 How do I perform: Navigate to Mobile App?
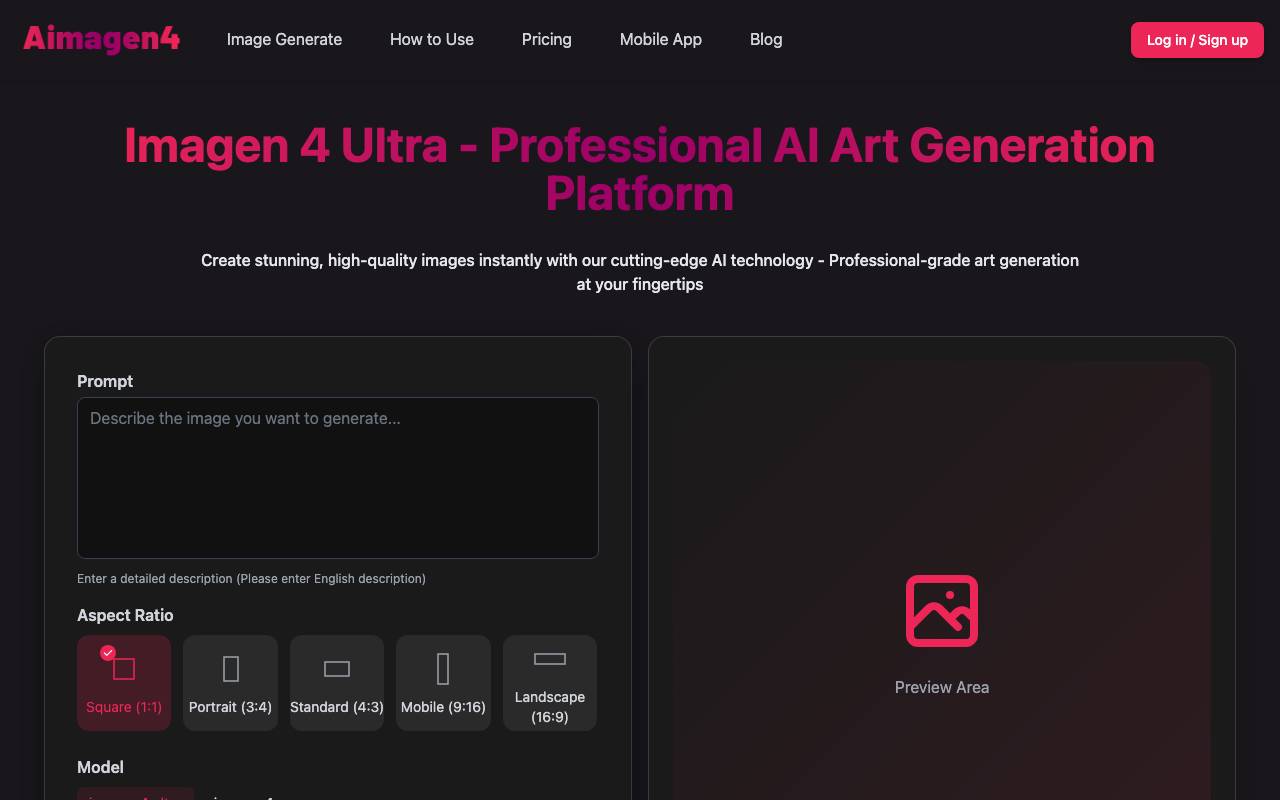(x=661, y=39)
